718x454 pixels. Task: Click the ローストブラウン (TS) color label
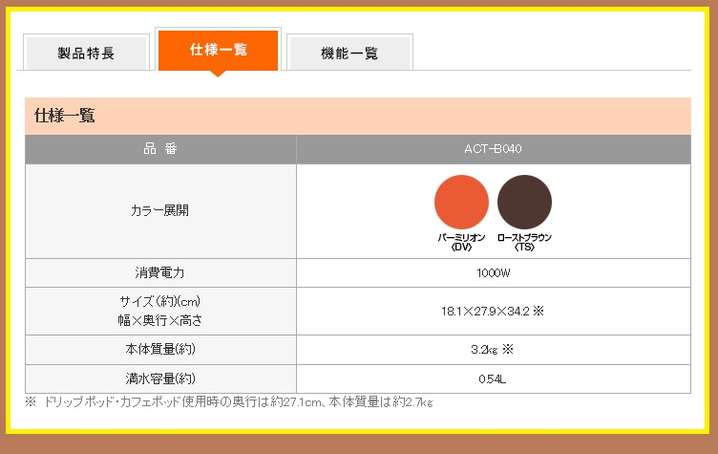pyautogui.click(x=524, y=241)
